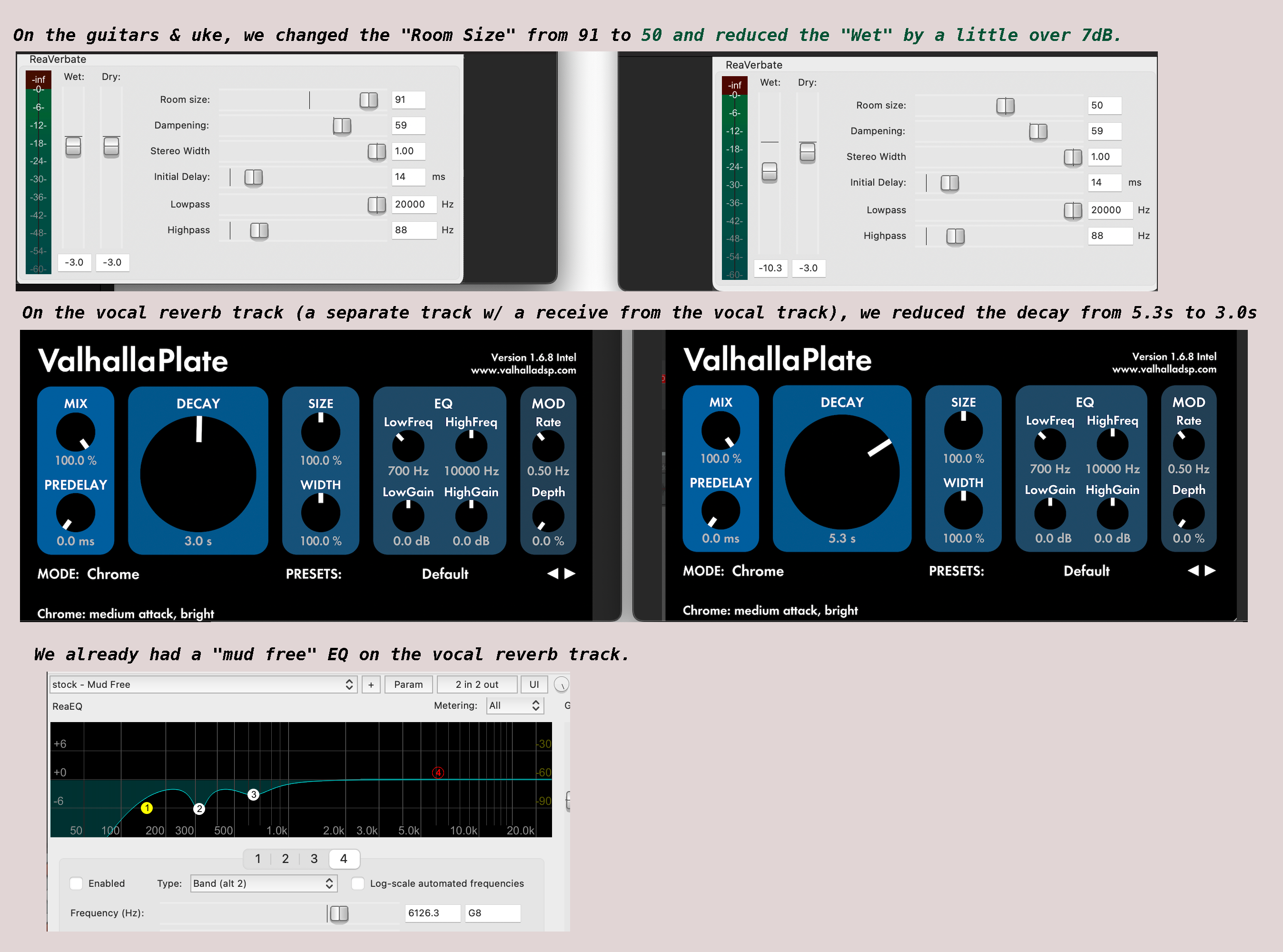Click the MOD Depth knob in right ValhallaPlate

pyautogui.click(x=1188, y=514)
